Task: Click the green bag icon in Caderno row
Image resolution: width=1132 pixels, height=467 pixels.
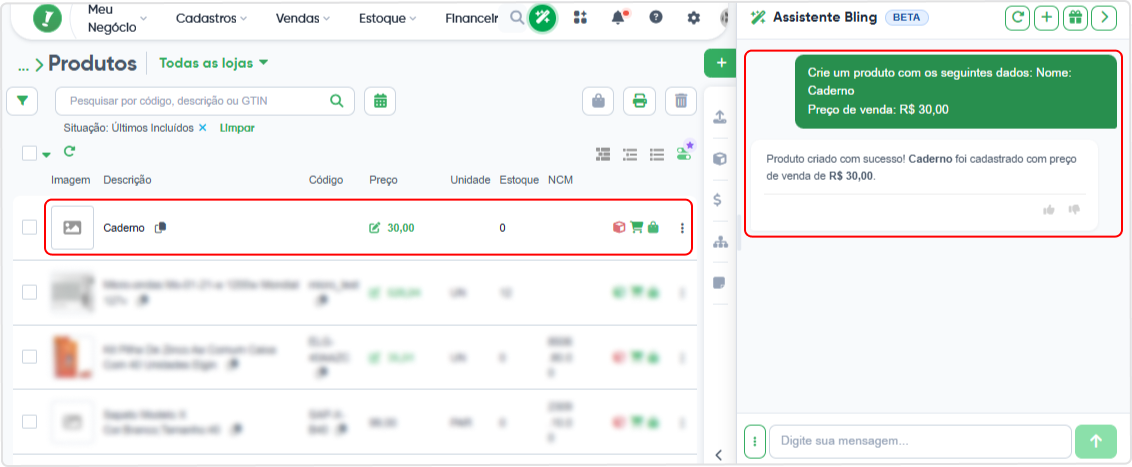Action: pos(653,227)
